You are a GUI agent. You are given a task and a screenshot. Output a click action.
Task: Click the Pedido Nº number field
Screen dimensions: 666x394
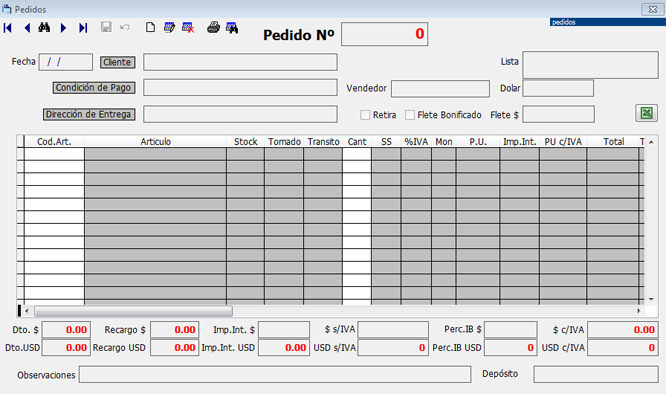click(x=384, y=34)
